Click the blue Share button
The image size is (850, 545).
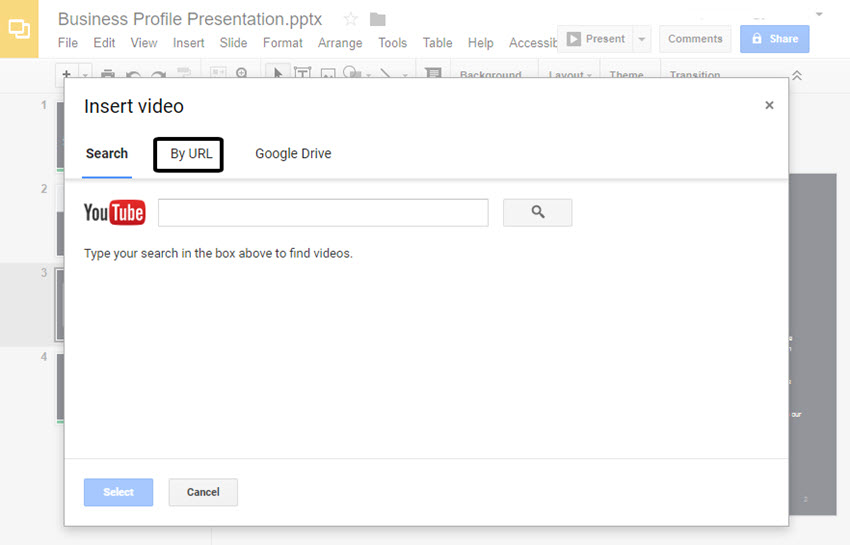click(775, 39)
